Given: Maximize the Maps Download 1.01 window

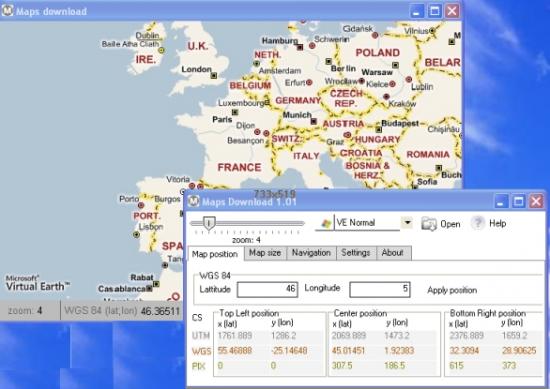Looking at the screenshot, I should click(519, 202).
